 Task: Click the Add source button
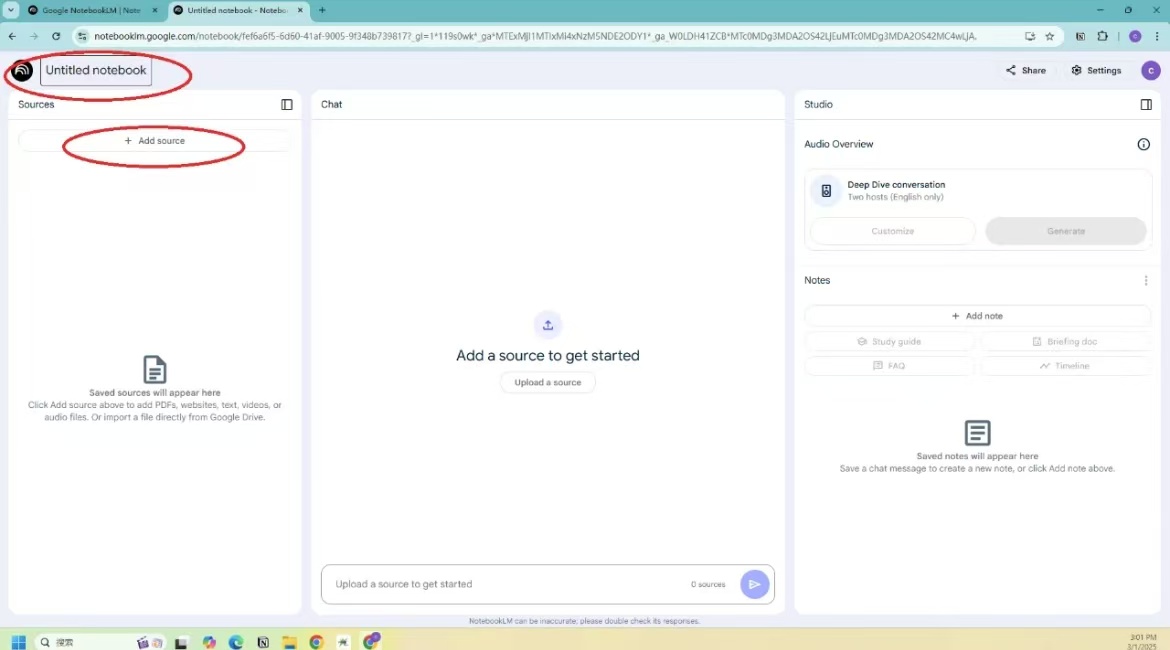[154, 141]
